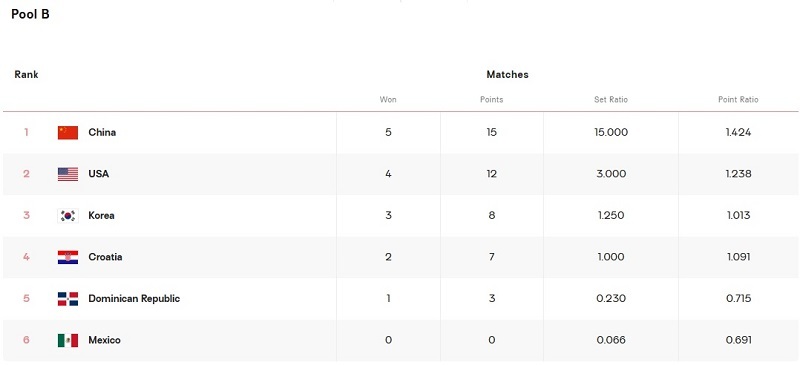Select the Korea flag icon
800x365 pixels.
pos(68,215)
